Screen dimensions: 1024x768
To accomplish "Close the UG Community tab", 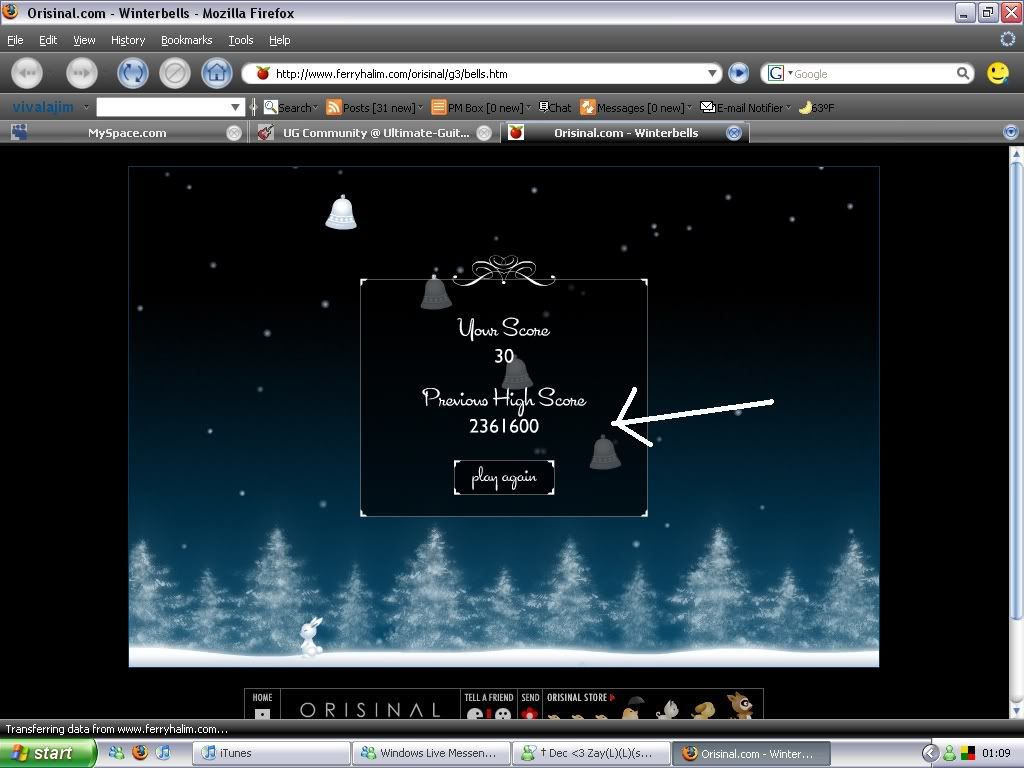I will coord(484,133).
